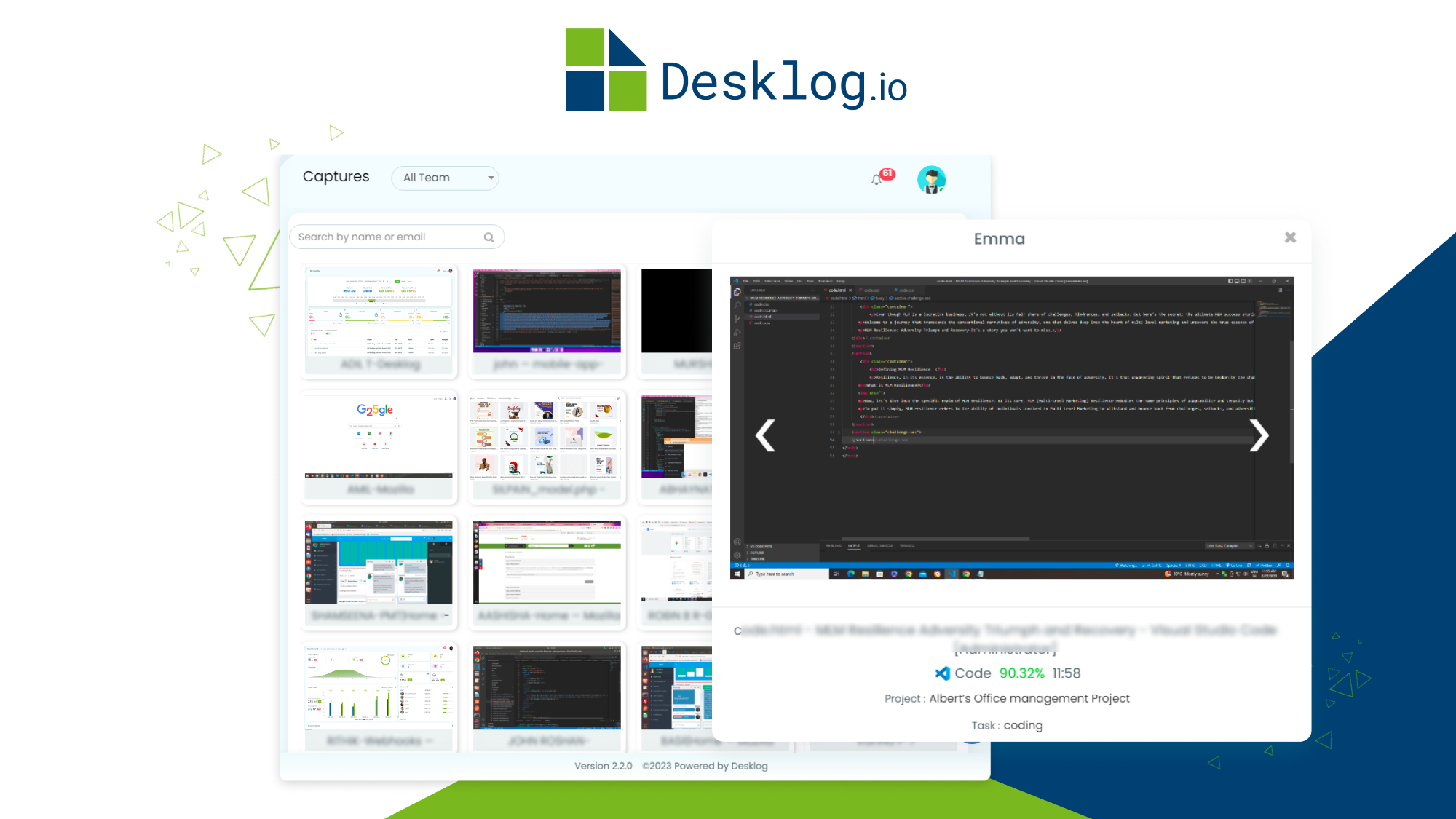The height and width of the screenshot is (819, 1456).
Task: Focus the Search by name or email field
Action: [397, 237]
